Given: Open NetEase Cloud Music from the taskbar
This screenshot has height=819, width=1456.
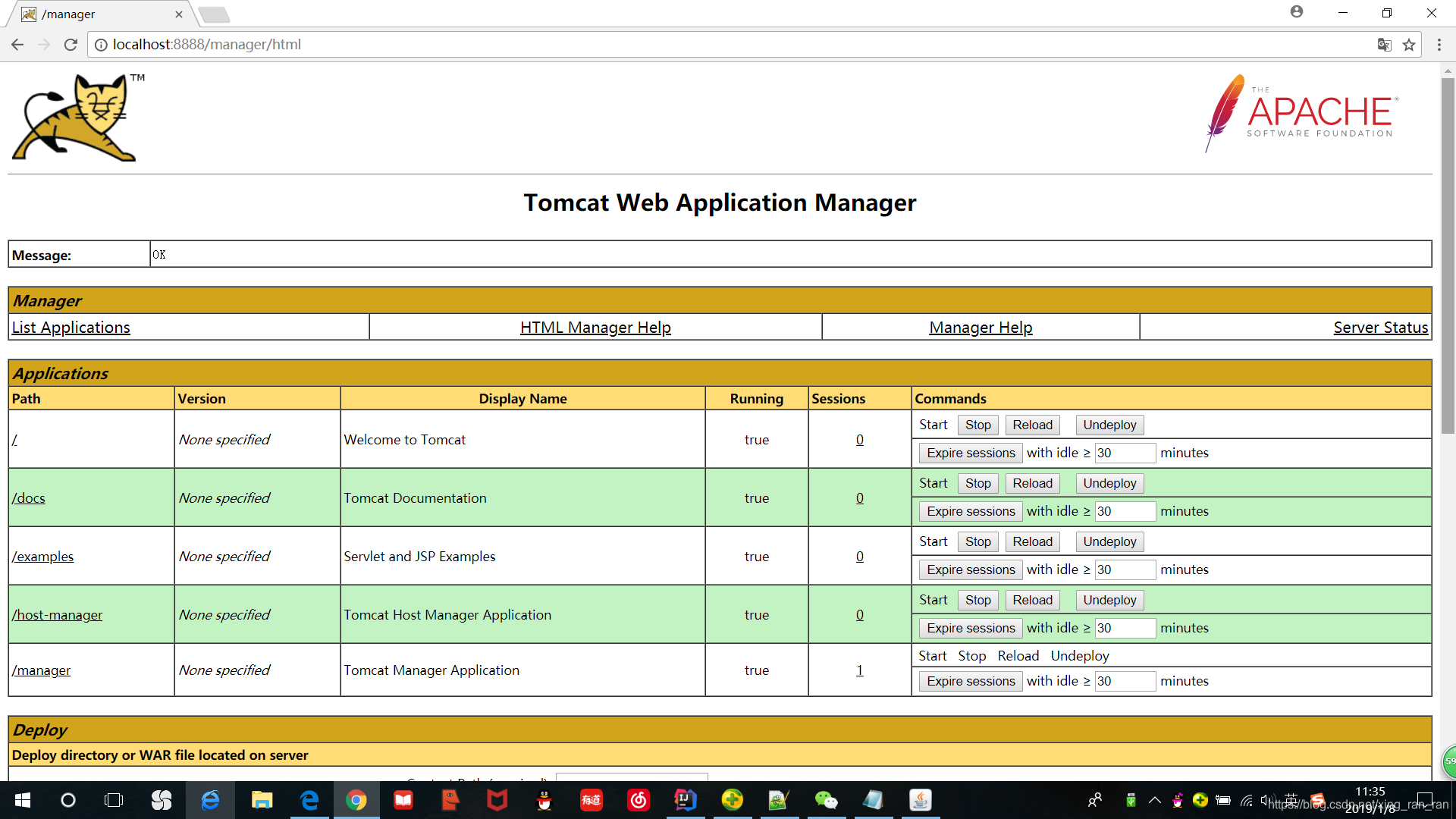Looking at the screenshot, I should [639, 800].
